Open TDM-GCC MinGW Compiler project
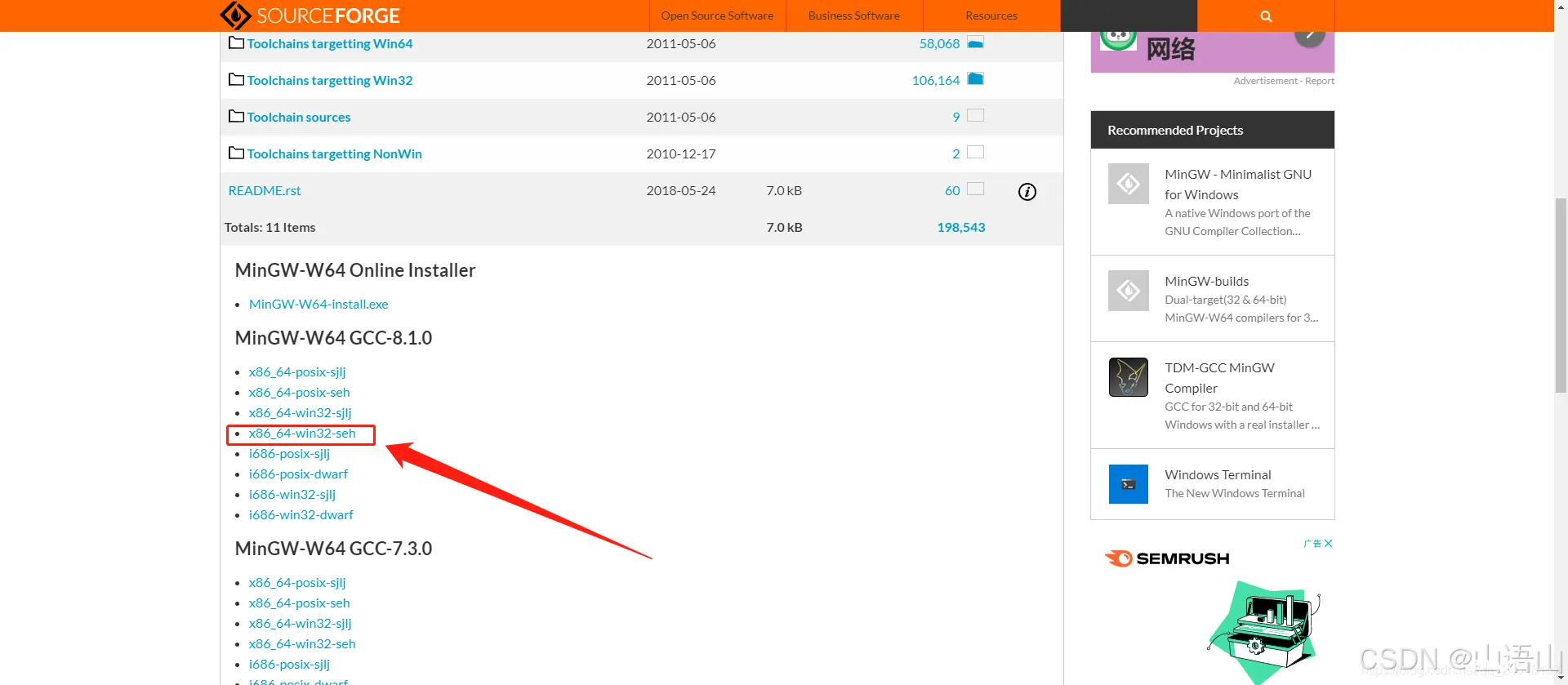The image size is (1568, 685). pyautogui.click(x=1219, y=377)
